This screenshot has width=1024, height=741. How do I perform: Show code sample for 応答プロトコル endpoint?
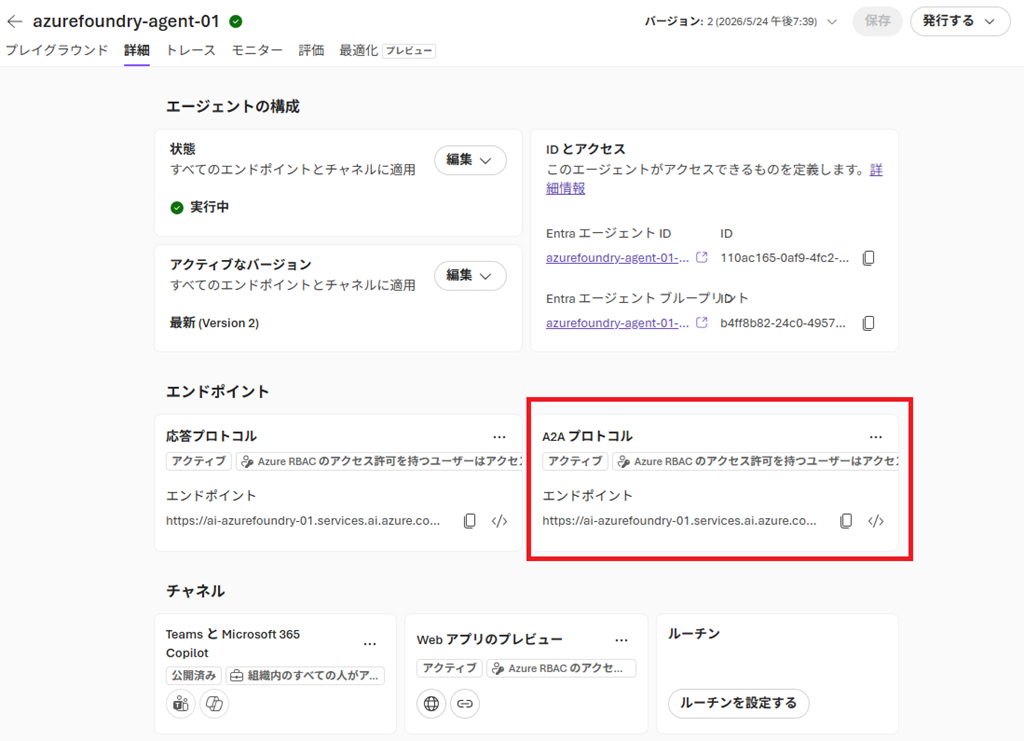[500, 521]
